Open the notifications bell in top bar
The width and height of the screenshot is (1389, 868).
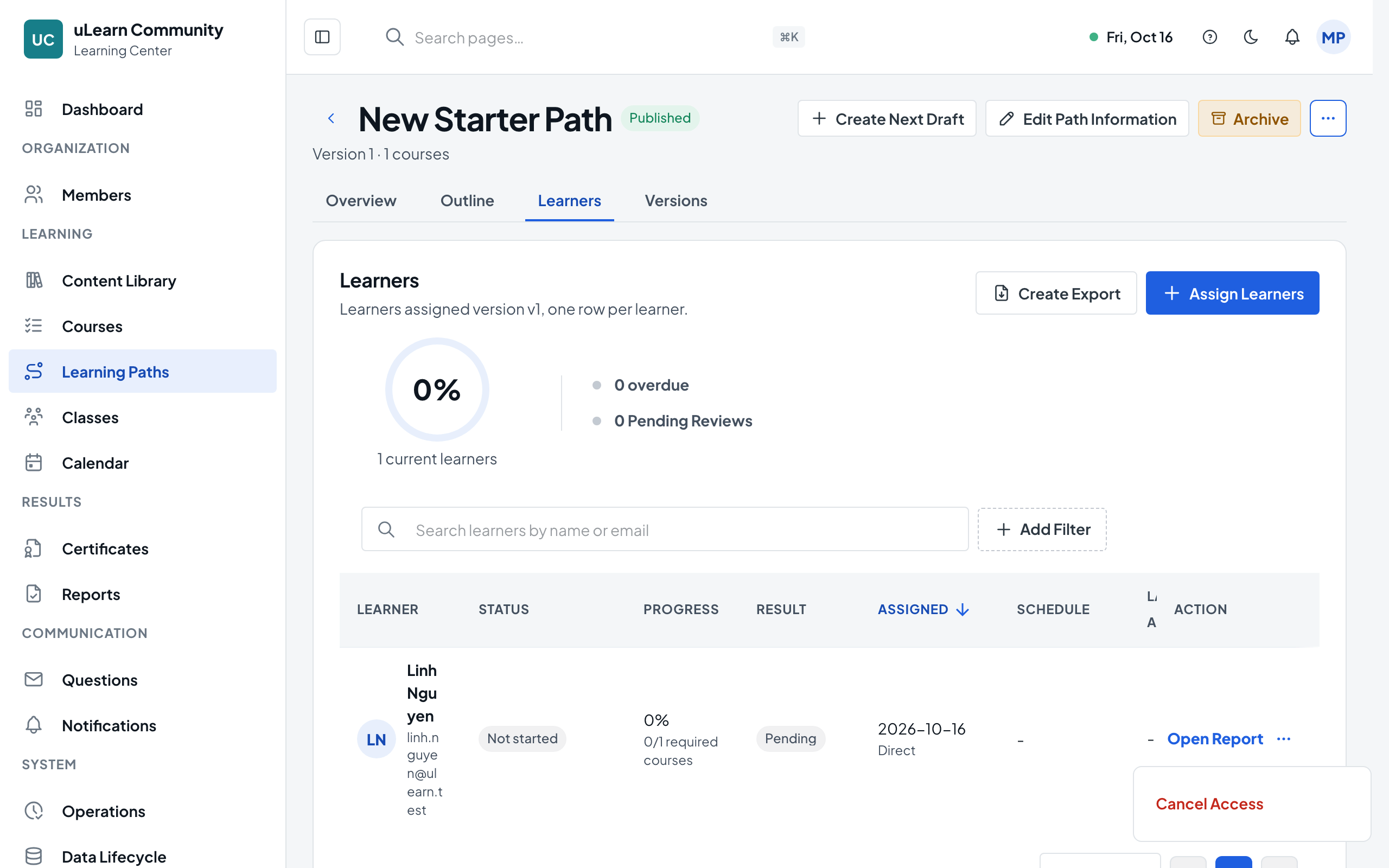click(1291, 37)
